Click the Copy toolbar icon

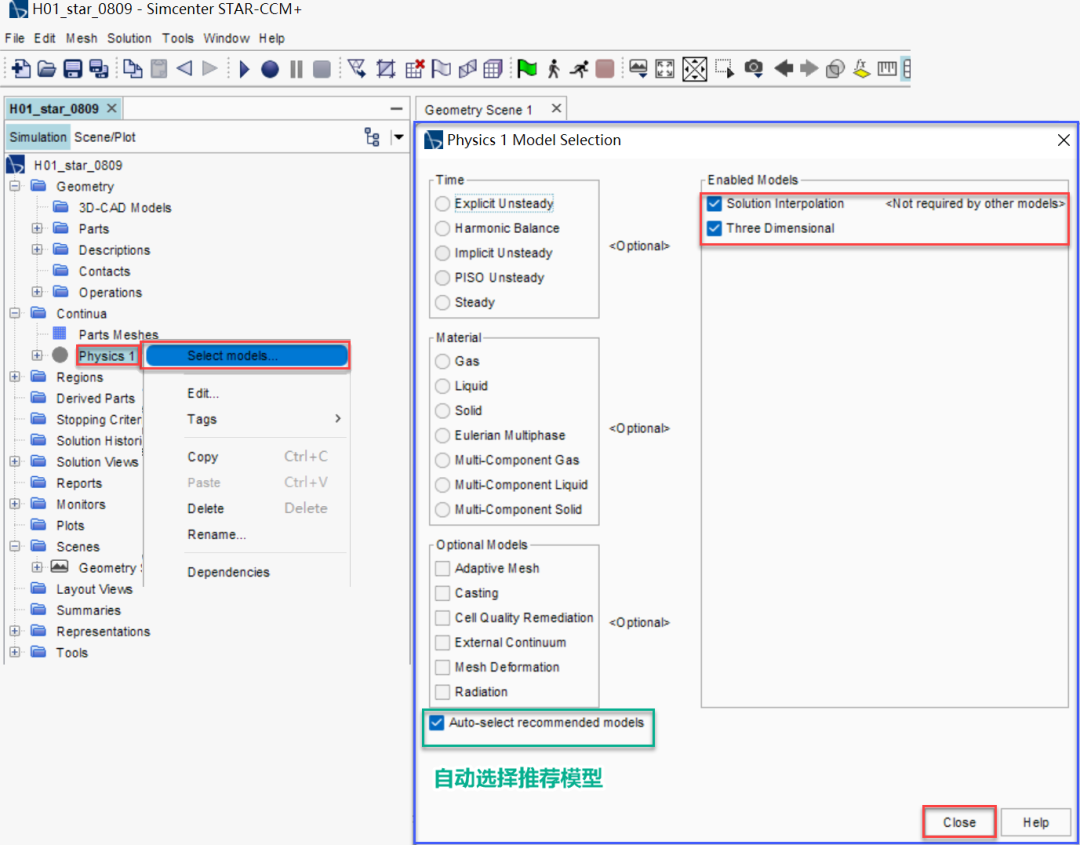tap(133, 68)
